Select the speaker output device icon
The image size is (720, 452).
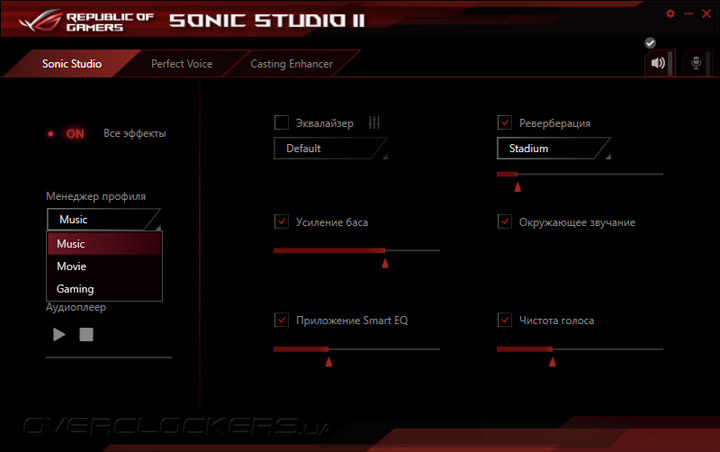[x=658, y=63]
